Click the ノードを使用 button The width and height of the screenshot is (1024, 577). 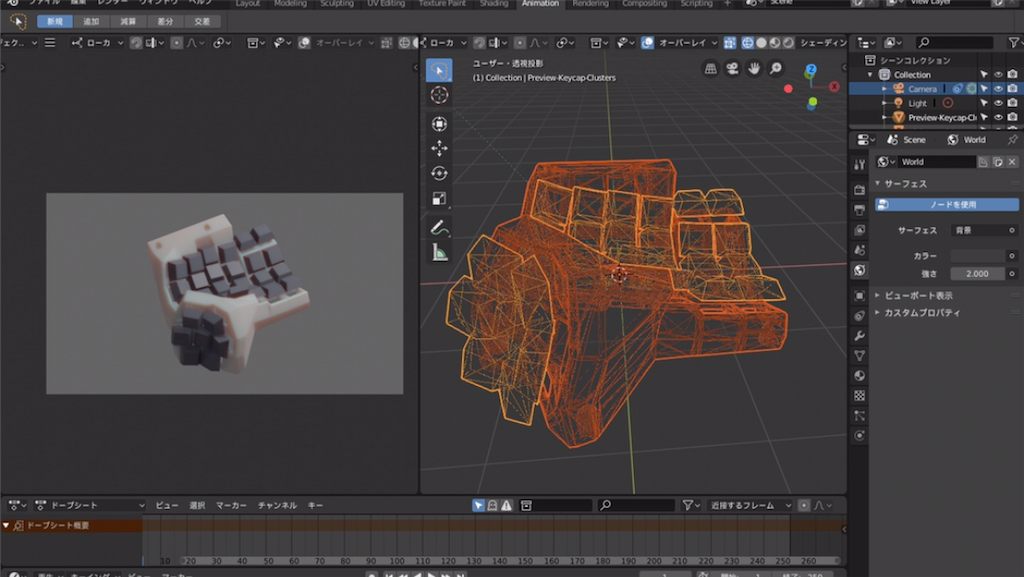(x=947, y=205)
